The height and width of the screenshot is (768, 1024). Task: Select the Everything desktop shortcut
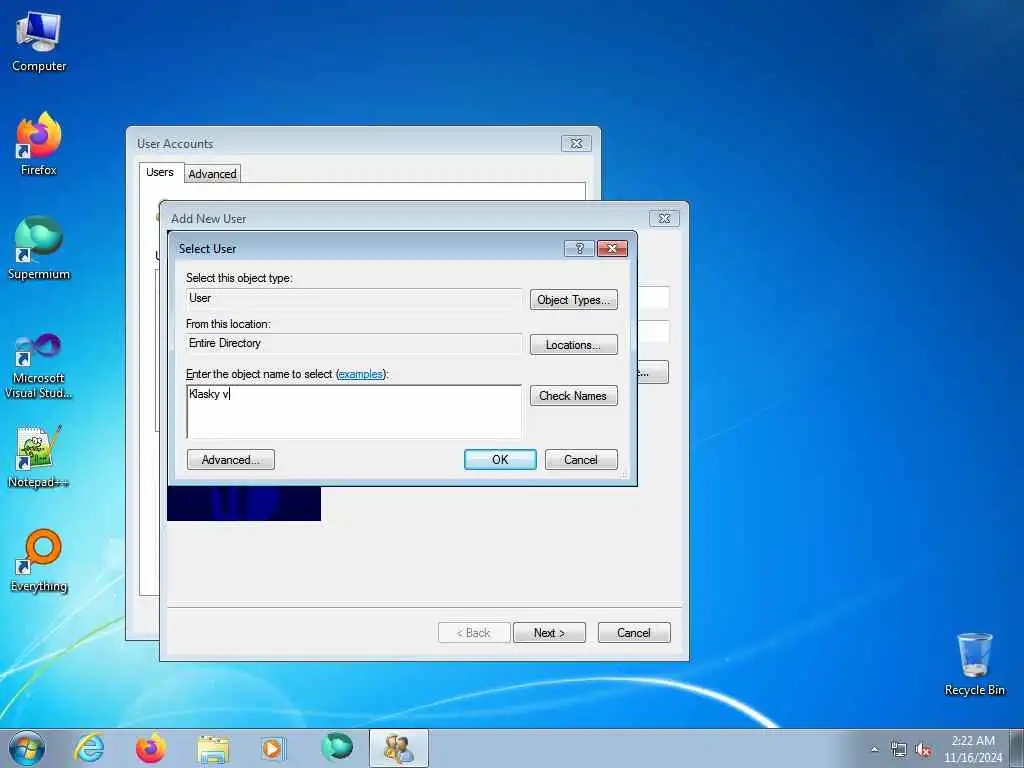pyautogui.click(x=39, y=561)
